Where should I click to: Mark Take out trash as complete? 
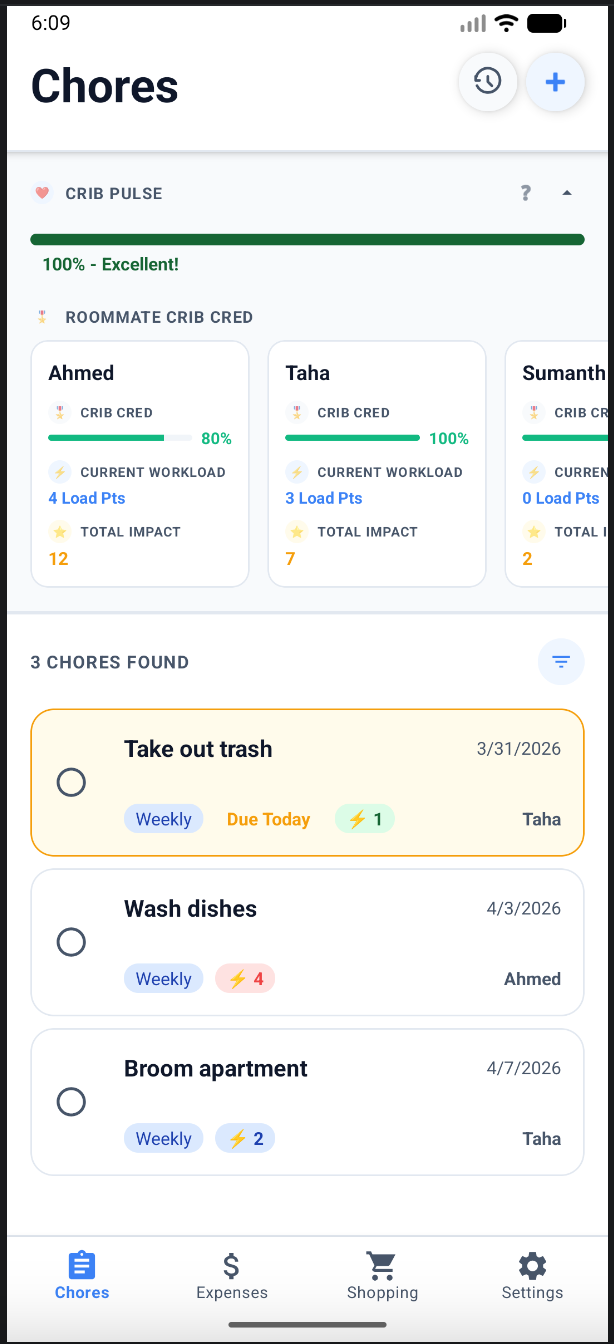(x=71, y=782)
